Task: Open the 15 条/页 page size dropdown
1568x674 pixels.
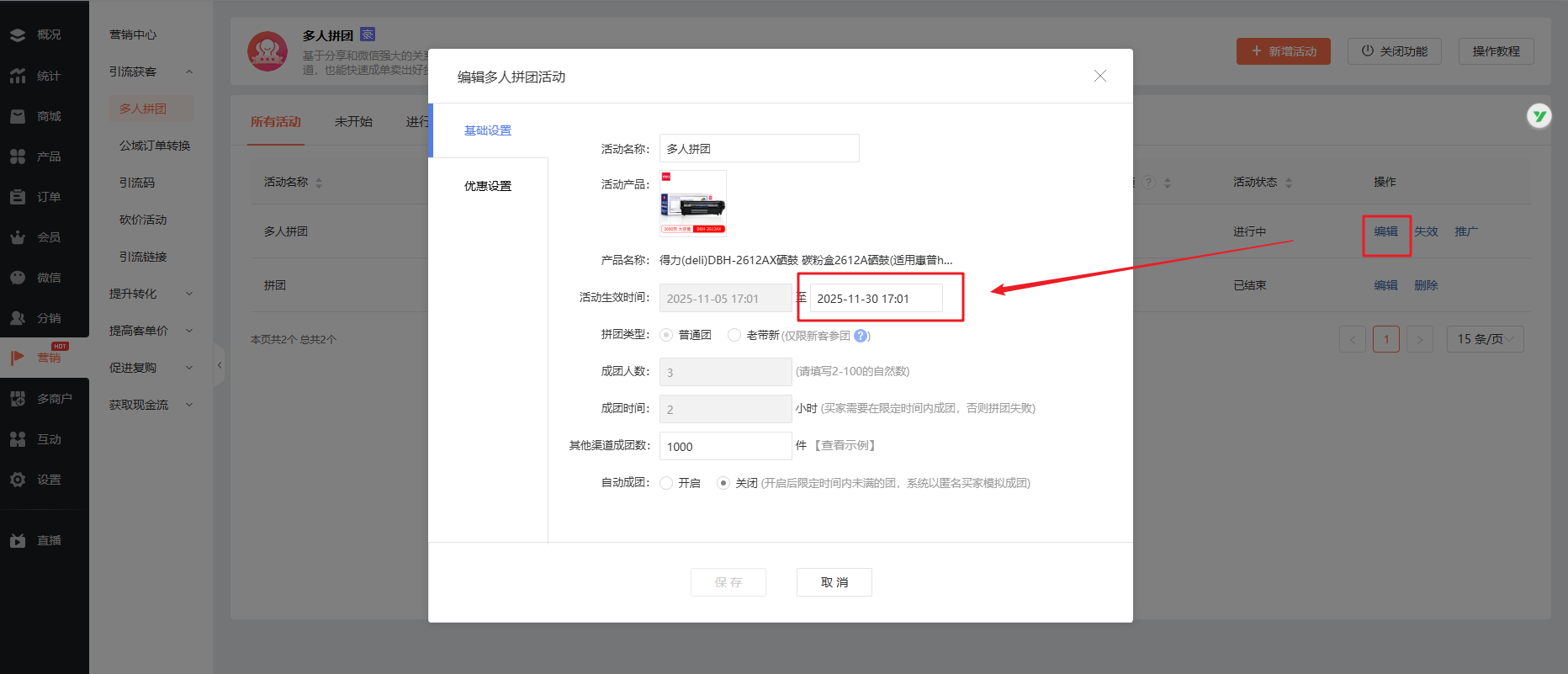Action: click(x=1485, y=339)
